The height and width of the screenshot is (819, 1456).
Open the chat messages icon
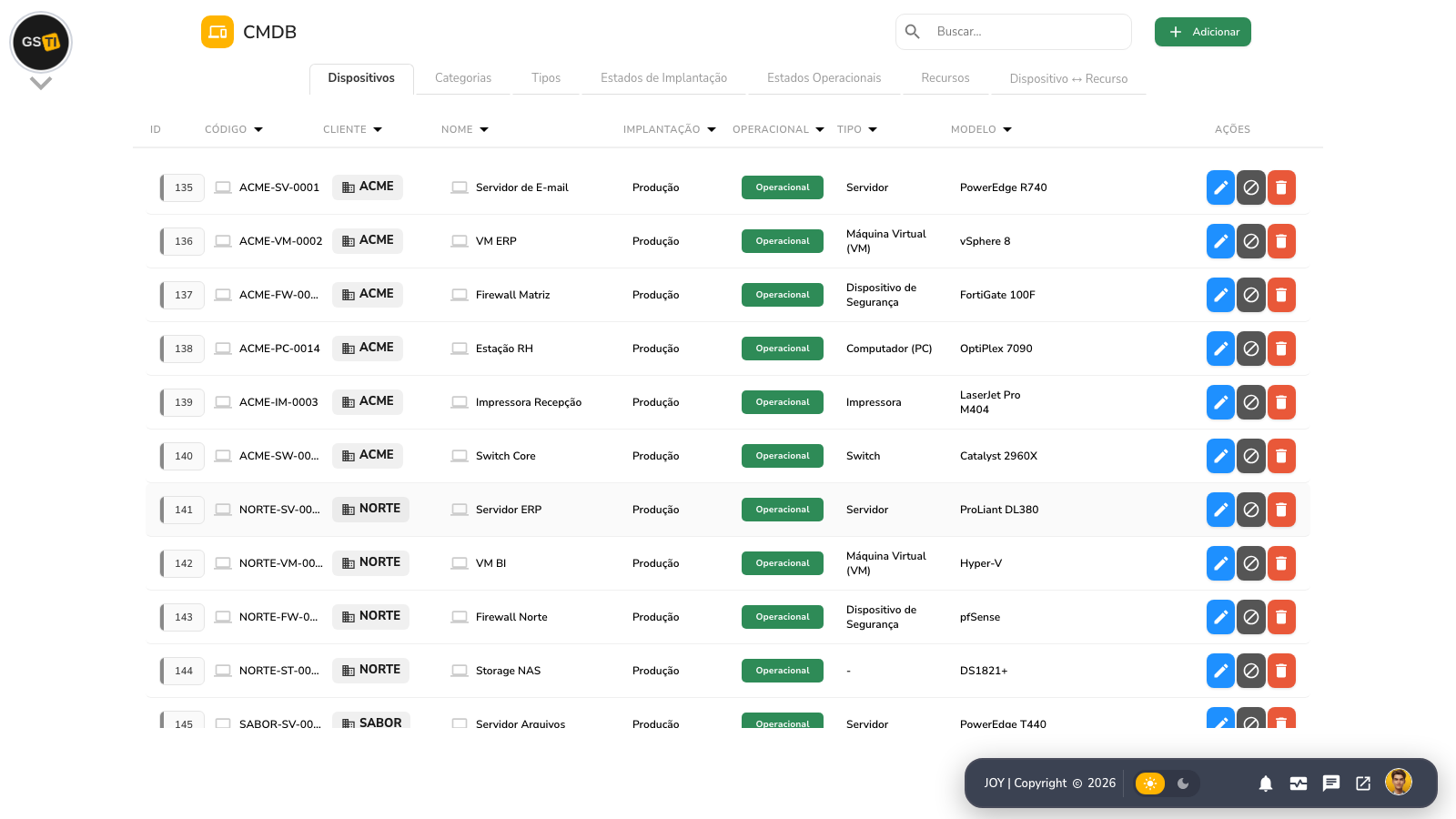[x=1331, y=784]
